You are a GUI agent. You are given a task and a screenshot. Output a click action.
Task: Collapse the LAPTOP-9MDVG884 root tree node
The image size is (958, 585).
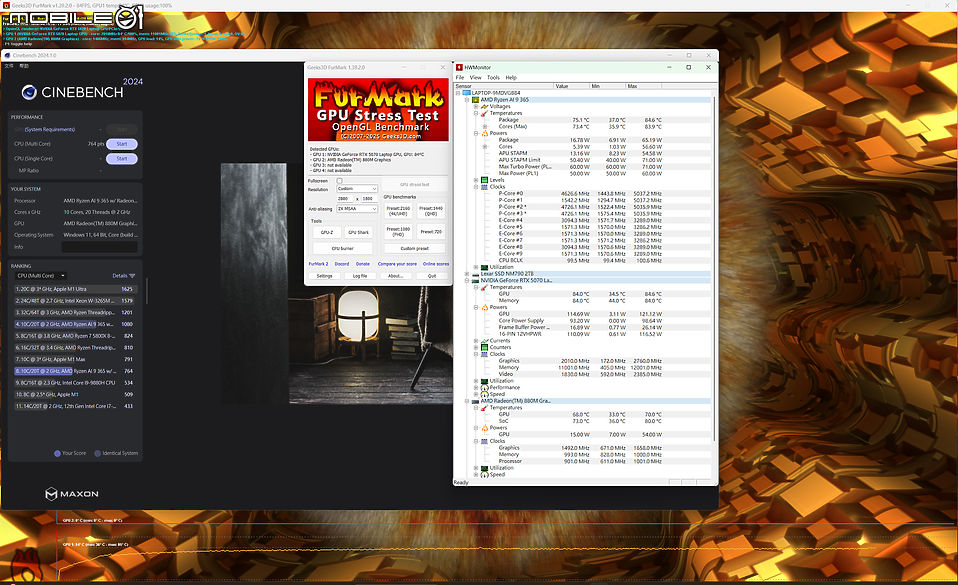[x=458, y=93]
